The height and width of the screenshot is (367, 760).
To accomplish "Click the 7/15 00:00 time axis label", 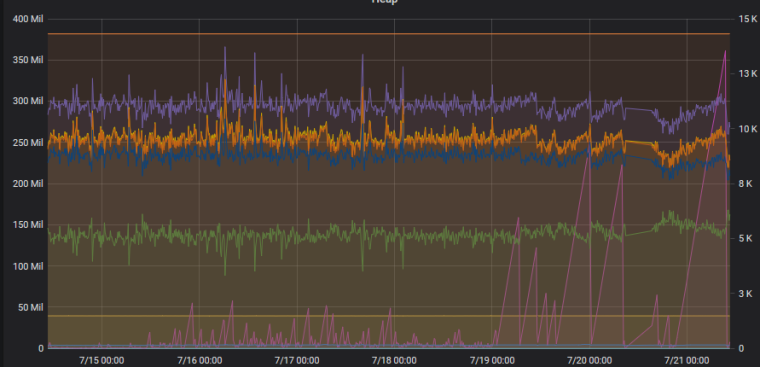I will [x=102, y=361].
